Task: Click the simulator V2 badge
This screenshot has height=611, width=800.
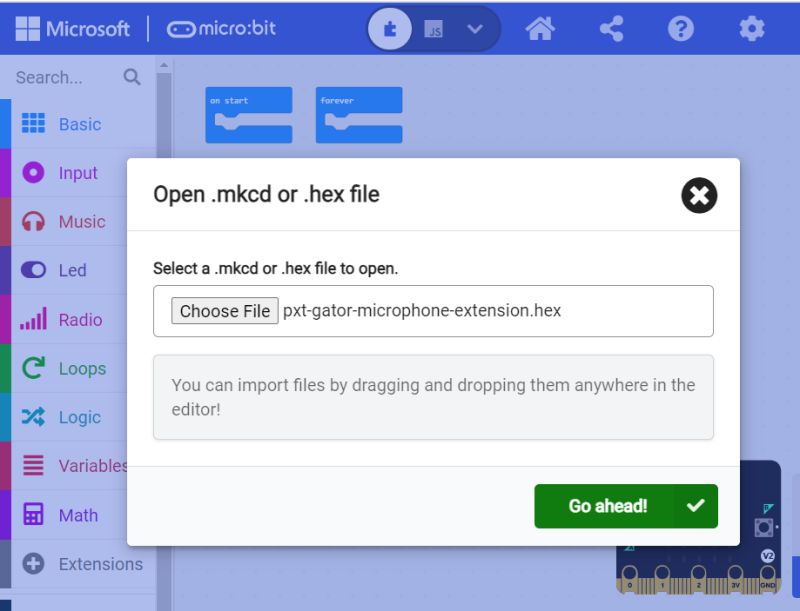Action: pyautogui.click(x=767, y=555)
